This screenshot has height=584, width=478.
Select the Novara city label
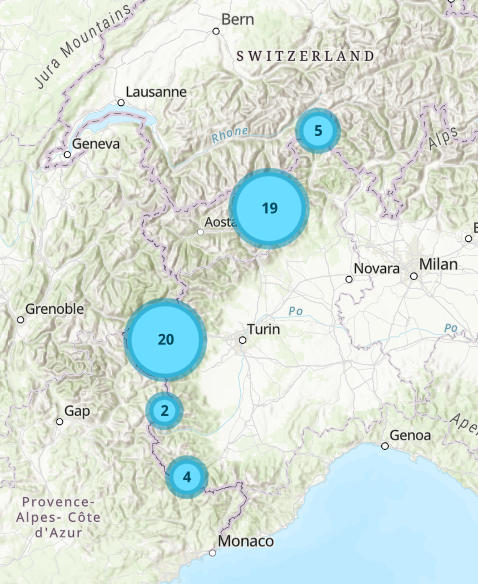377,268
